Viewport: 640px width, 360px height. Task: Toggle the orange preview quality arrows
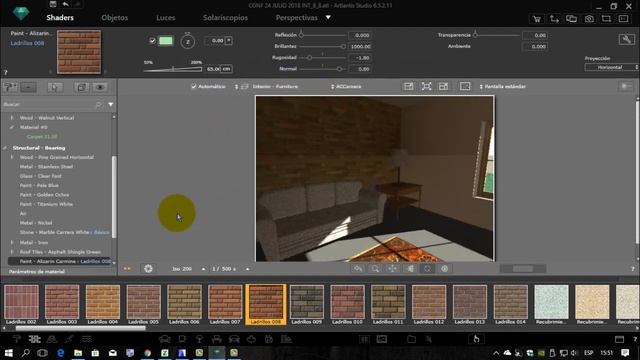coord(127,269)
